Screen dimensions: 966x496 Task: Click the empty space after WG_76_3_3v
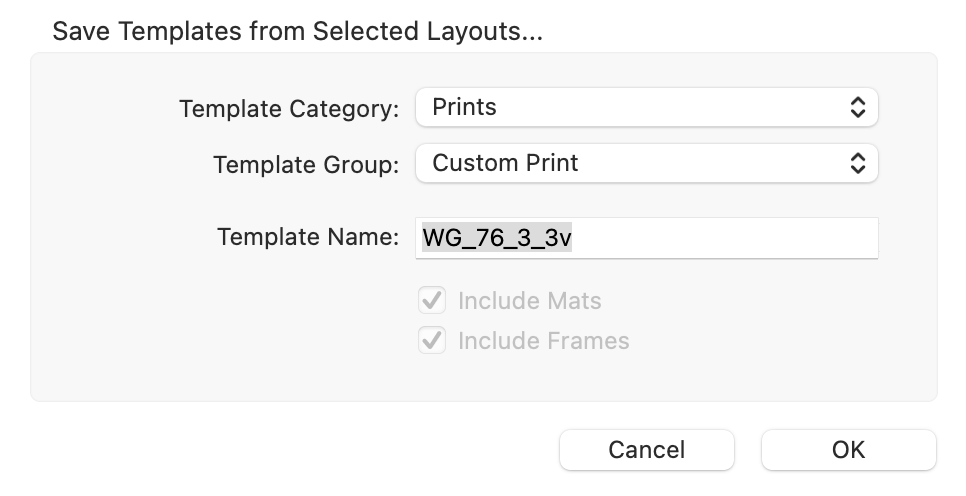(x=720, y=238)
